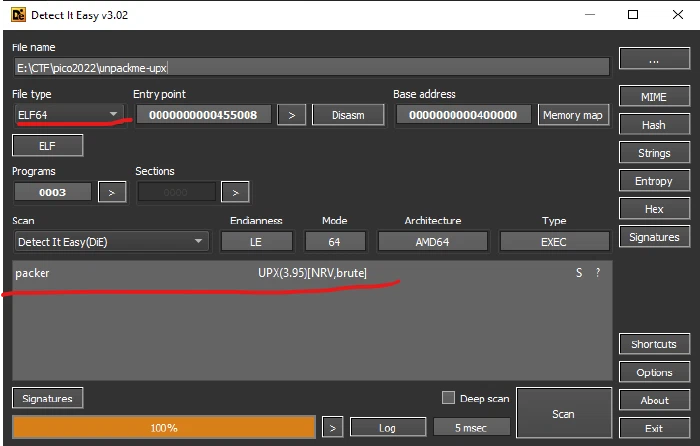
Task: Select the UPX(3.95)[NRV,brute] result text
Action: click(x=312, y=273)
